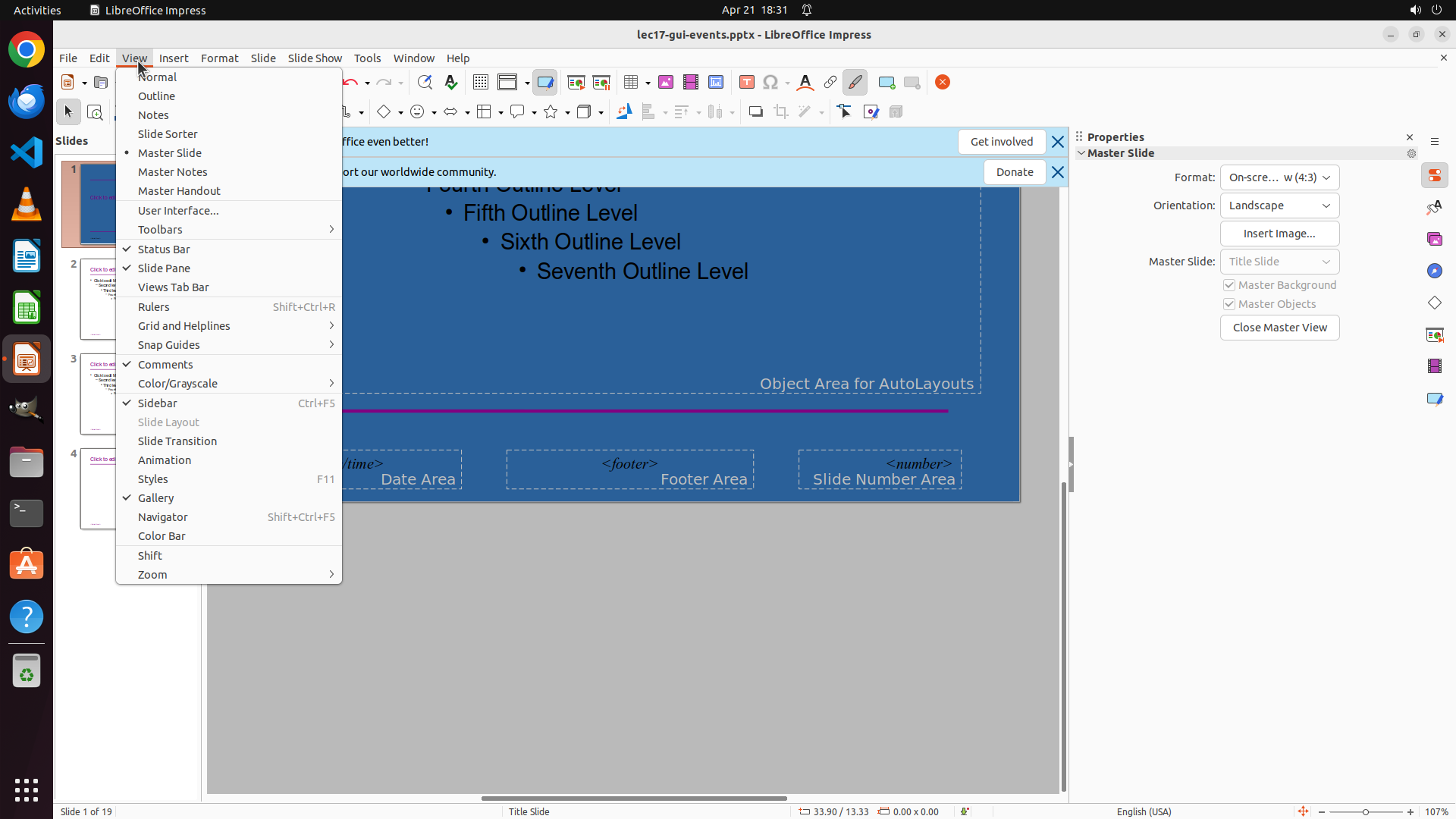Open the Navigator deck in sidebar
Image resolution: width=1456 pixels, height=819 pixels.
click(x=1435, y=271)
